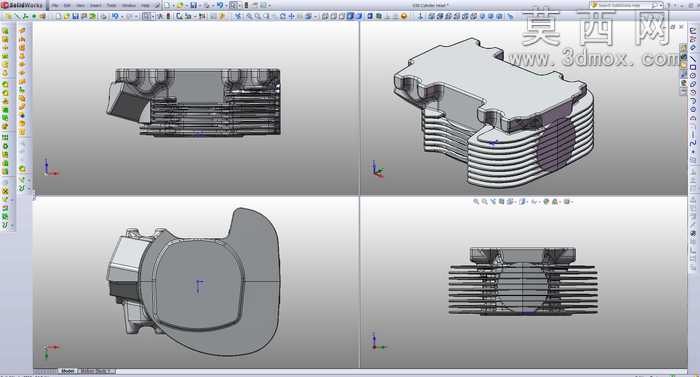
Task: Open the Tools menu
Action: coord(111,5)
